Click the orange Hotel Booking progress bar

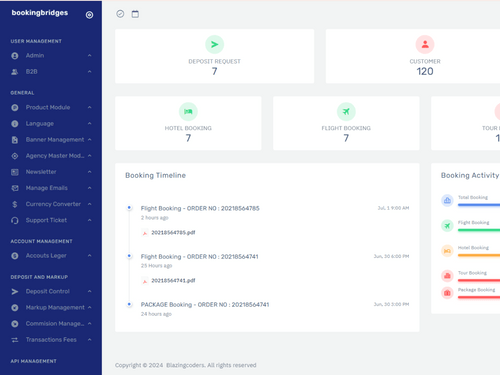tap(479, 255)
